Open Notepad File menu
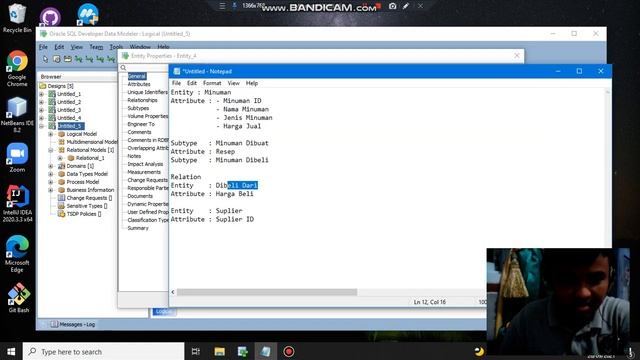The width and height of the screenshot is (640, 360). pyautogui.click(x=176, y=83)
